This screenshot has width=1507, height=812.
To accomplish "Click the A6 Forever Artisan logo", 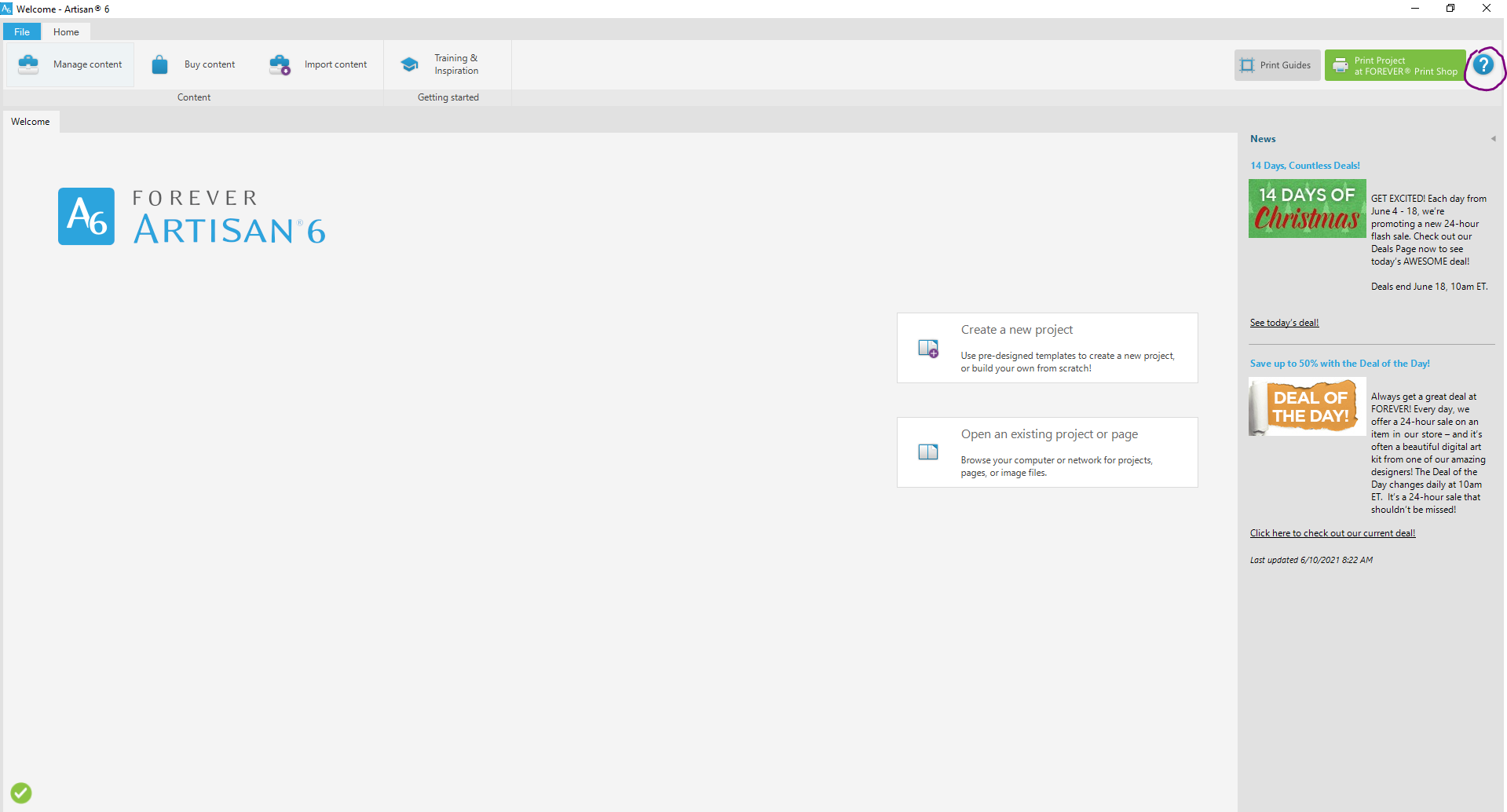I will point(192,217).
